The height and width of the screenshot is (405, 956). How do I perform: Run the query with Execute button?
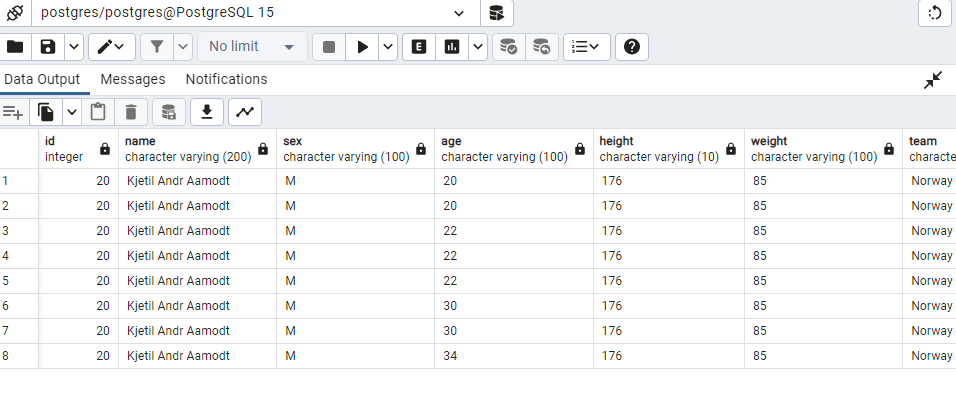coord(363,47)
